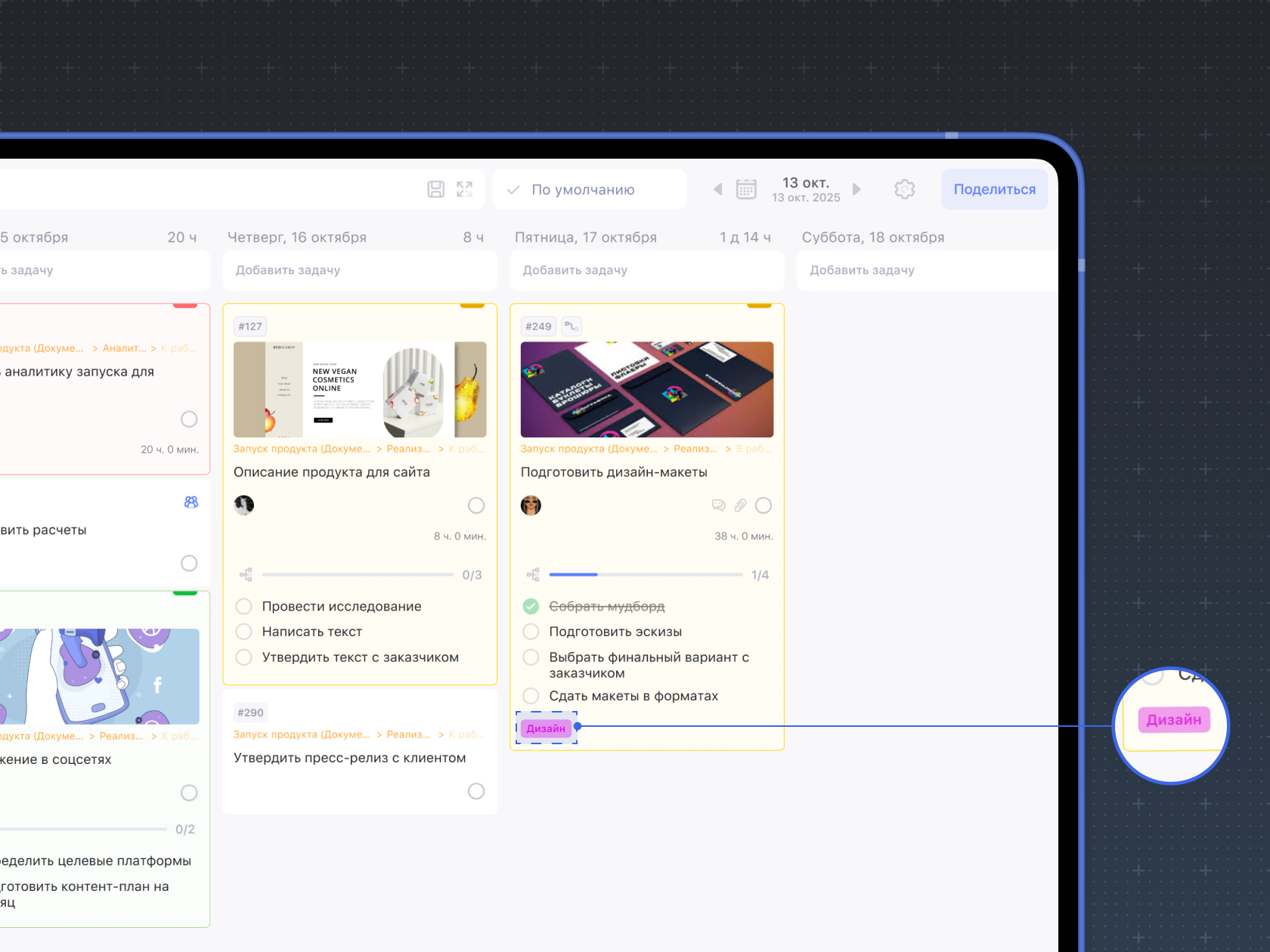The height and width of the screenshot is (952, 1270).
Task: Click 'Добавить задачу' field under Четверг, 16 октября
Action: point(360,270)
